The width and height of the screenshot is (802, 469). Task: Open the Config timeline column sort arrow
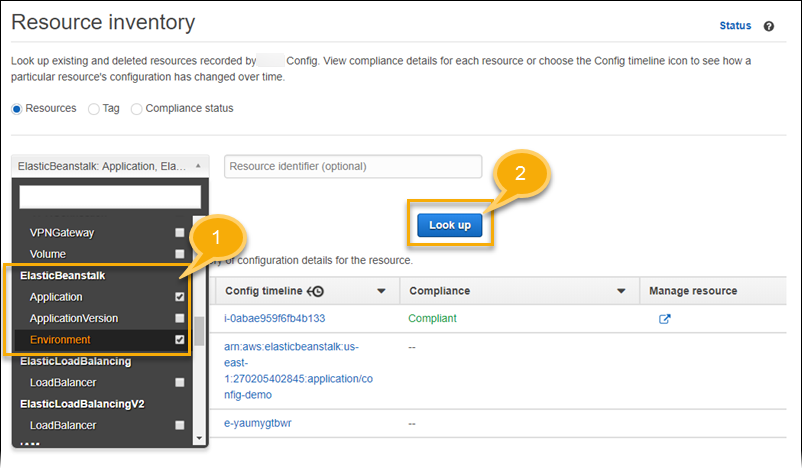coord(381,291)
